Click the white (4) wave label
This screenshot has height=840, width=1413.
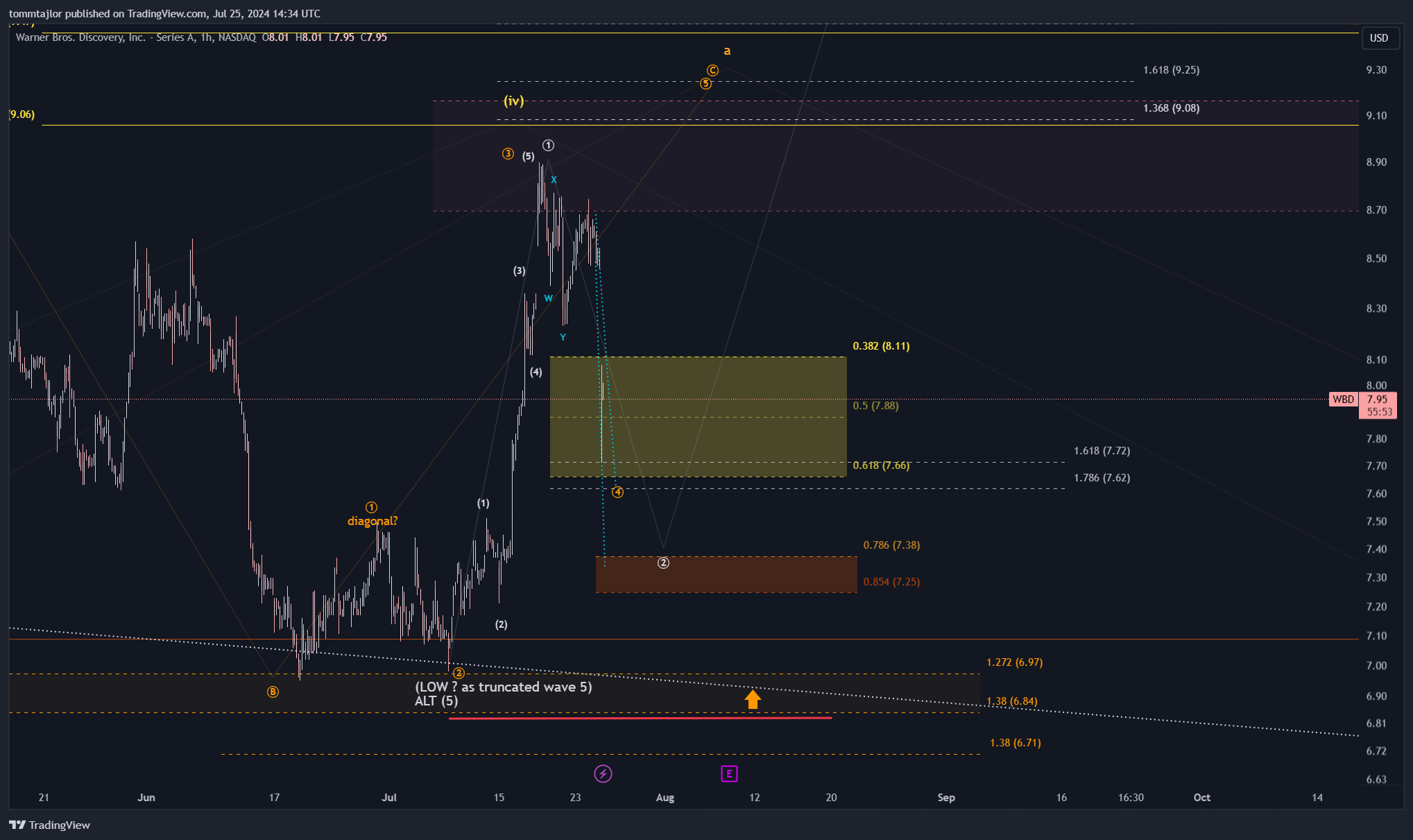coord(536,372)
